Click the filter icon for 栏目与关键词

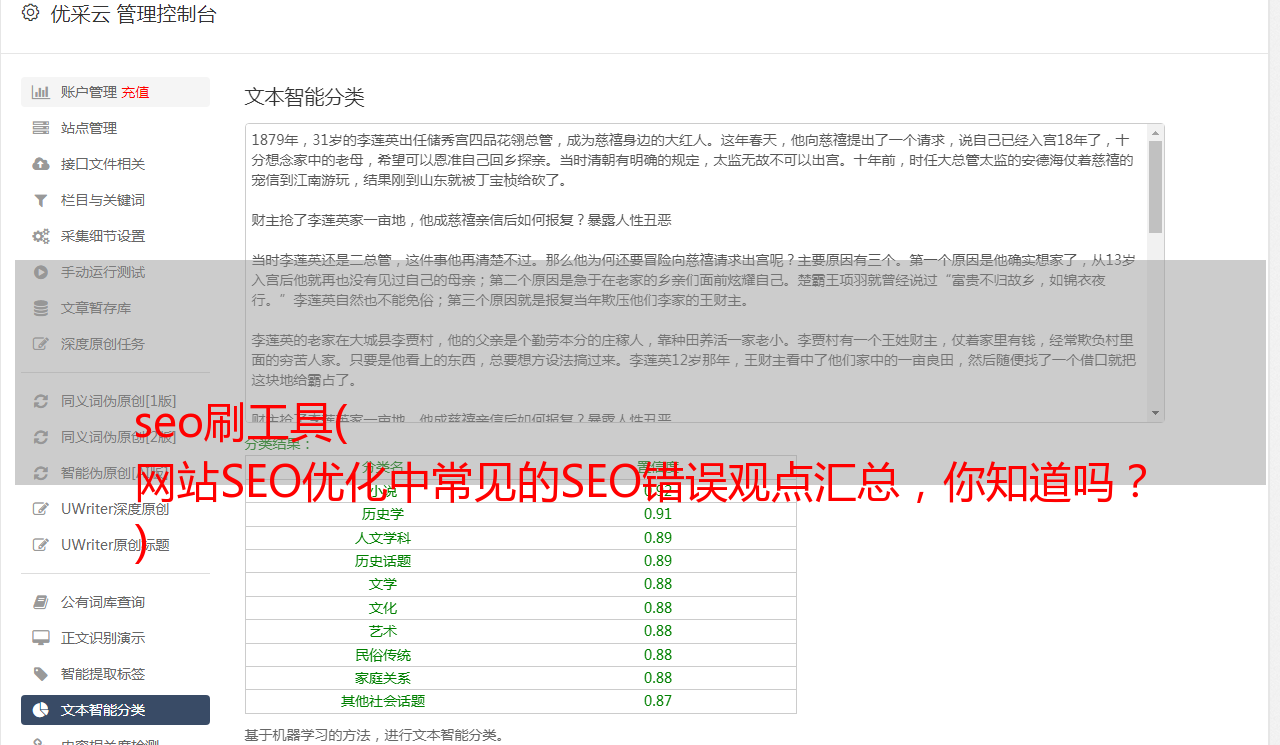coord(41,200)
